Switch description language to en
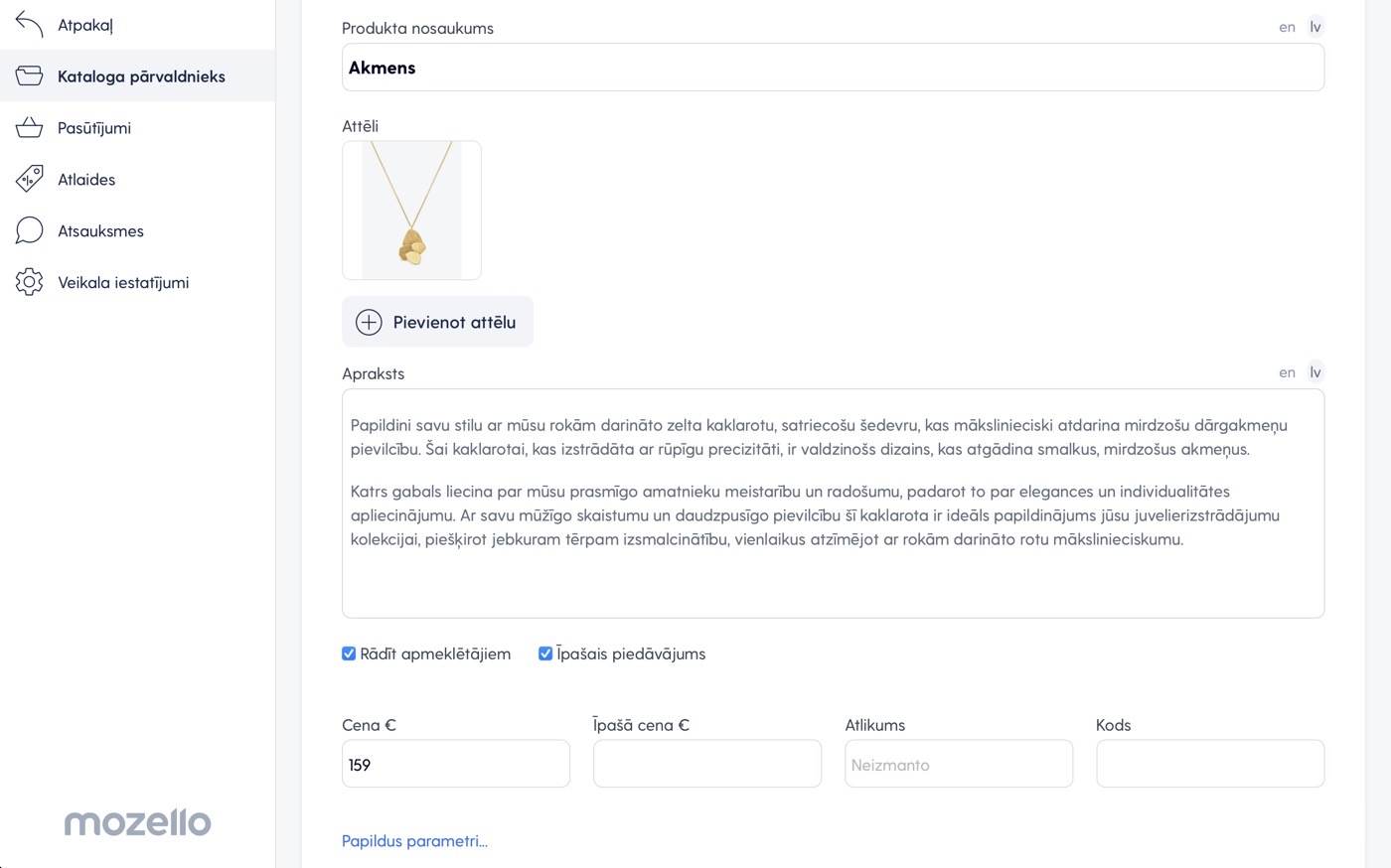Image resolution: width=1391 pixels, height=868 pixels. tap(1287, 372)
